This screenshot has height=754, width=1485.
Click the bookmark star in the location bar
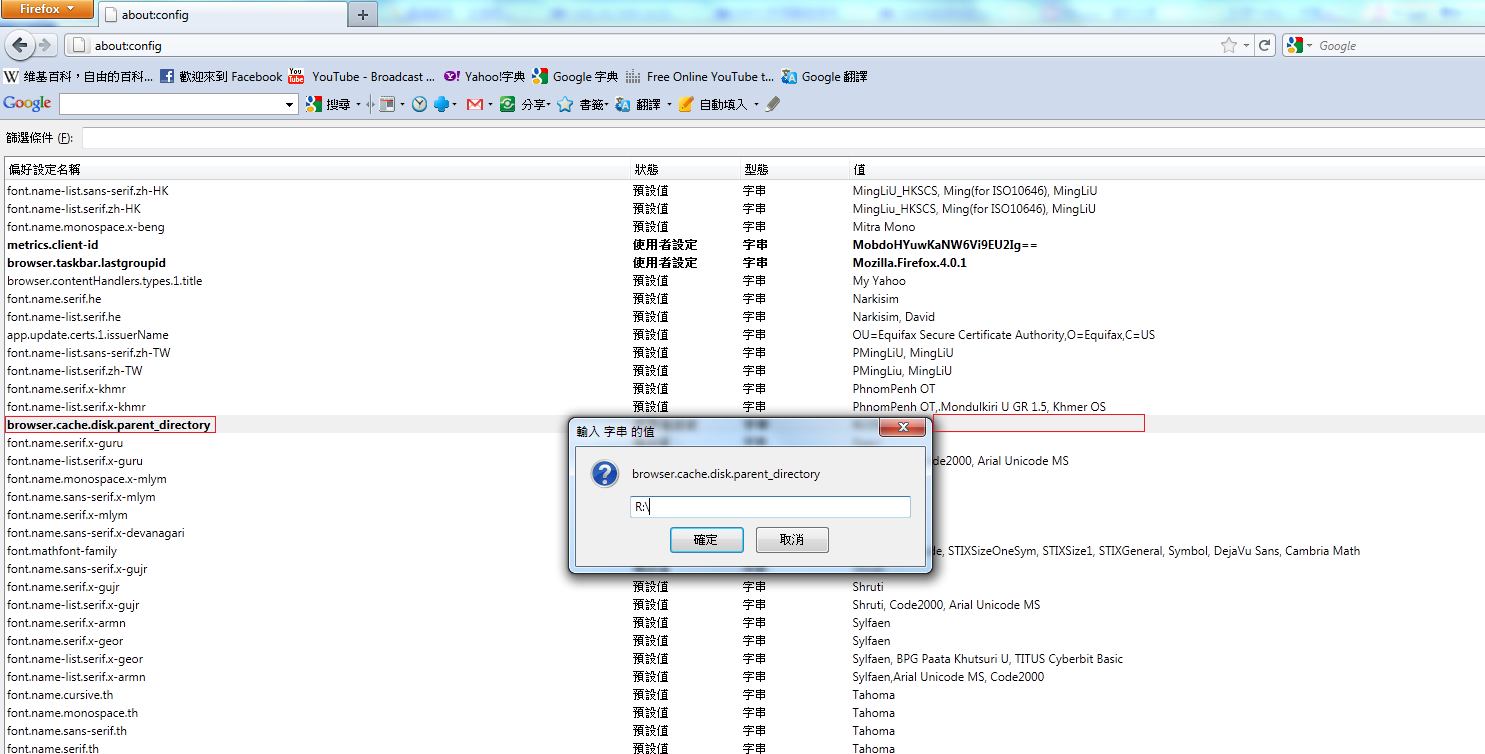1228,45
